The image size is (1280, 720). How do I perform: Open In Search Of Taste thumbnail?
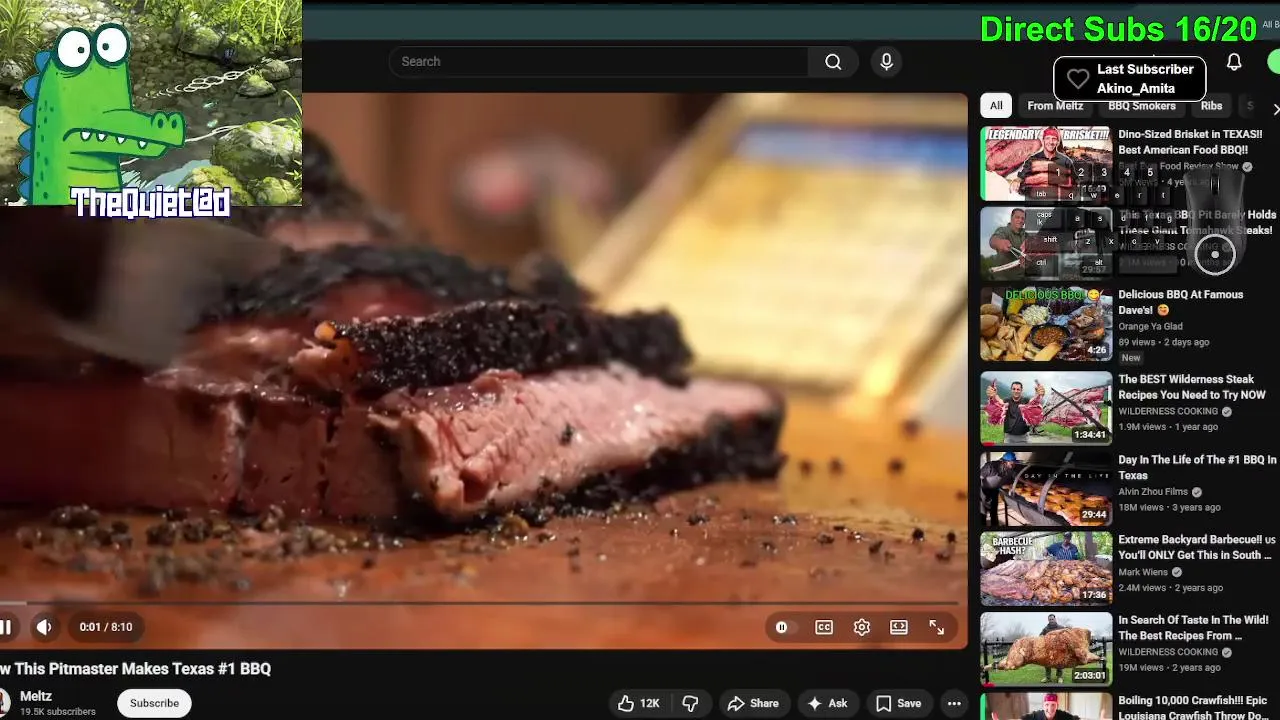click(x=1046, y=649)
